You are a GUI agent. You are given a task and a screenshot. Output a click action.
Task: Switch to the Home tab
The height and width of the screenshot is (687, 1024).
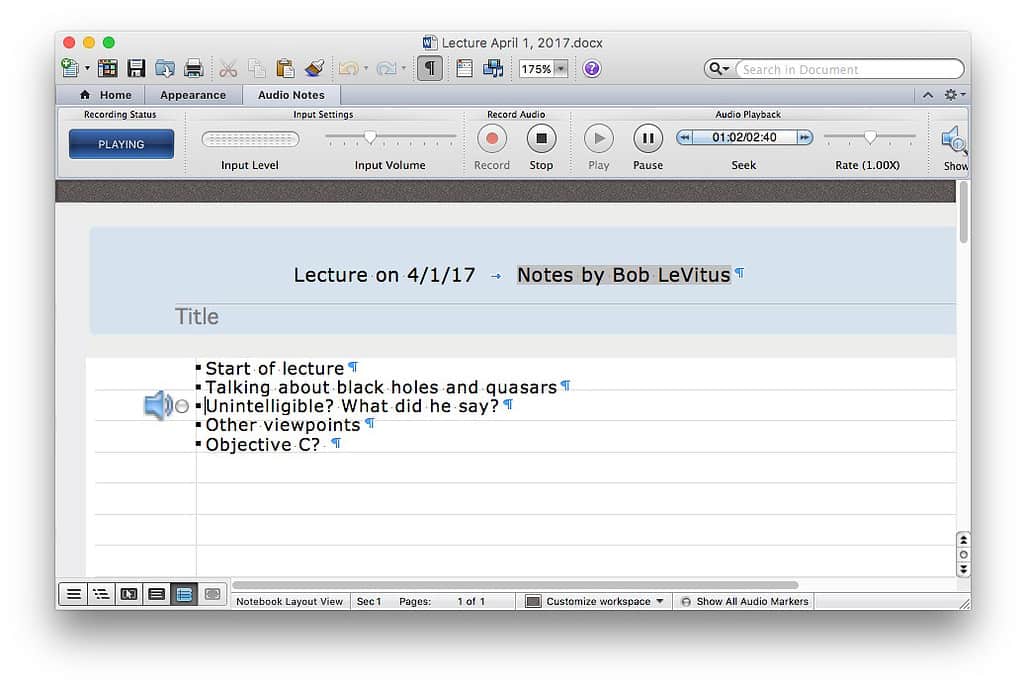pos(106,95)
